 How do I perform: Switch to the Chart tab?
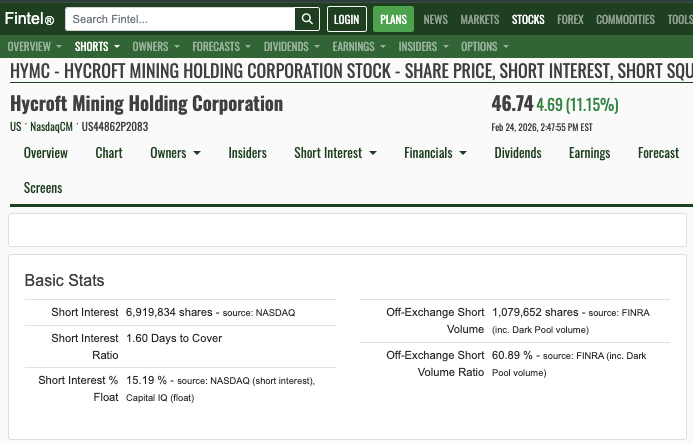pos(109,153)
